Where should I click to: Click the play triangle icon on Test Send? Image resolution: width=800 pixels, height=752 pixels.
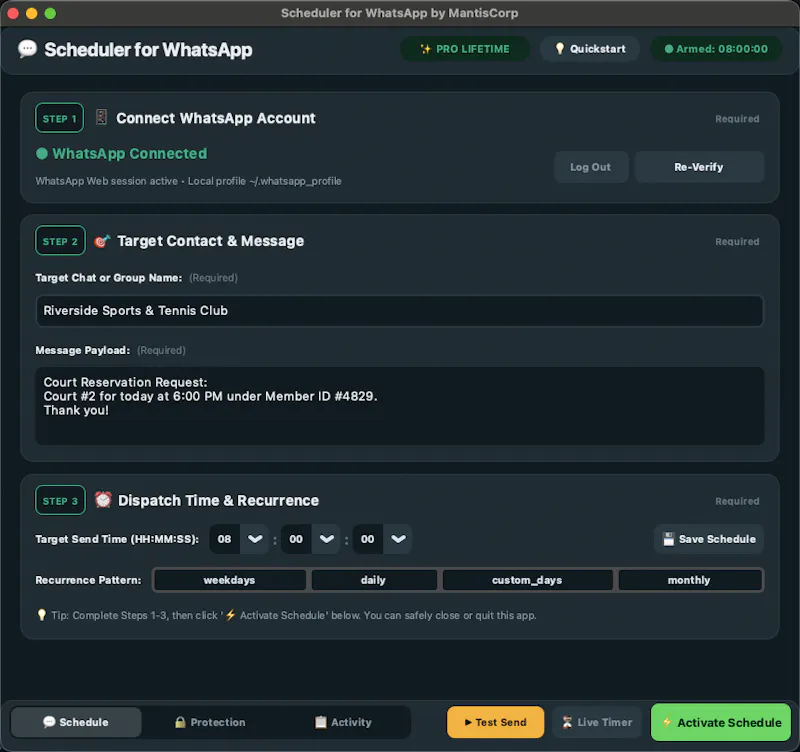468,722
